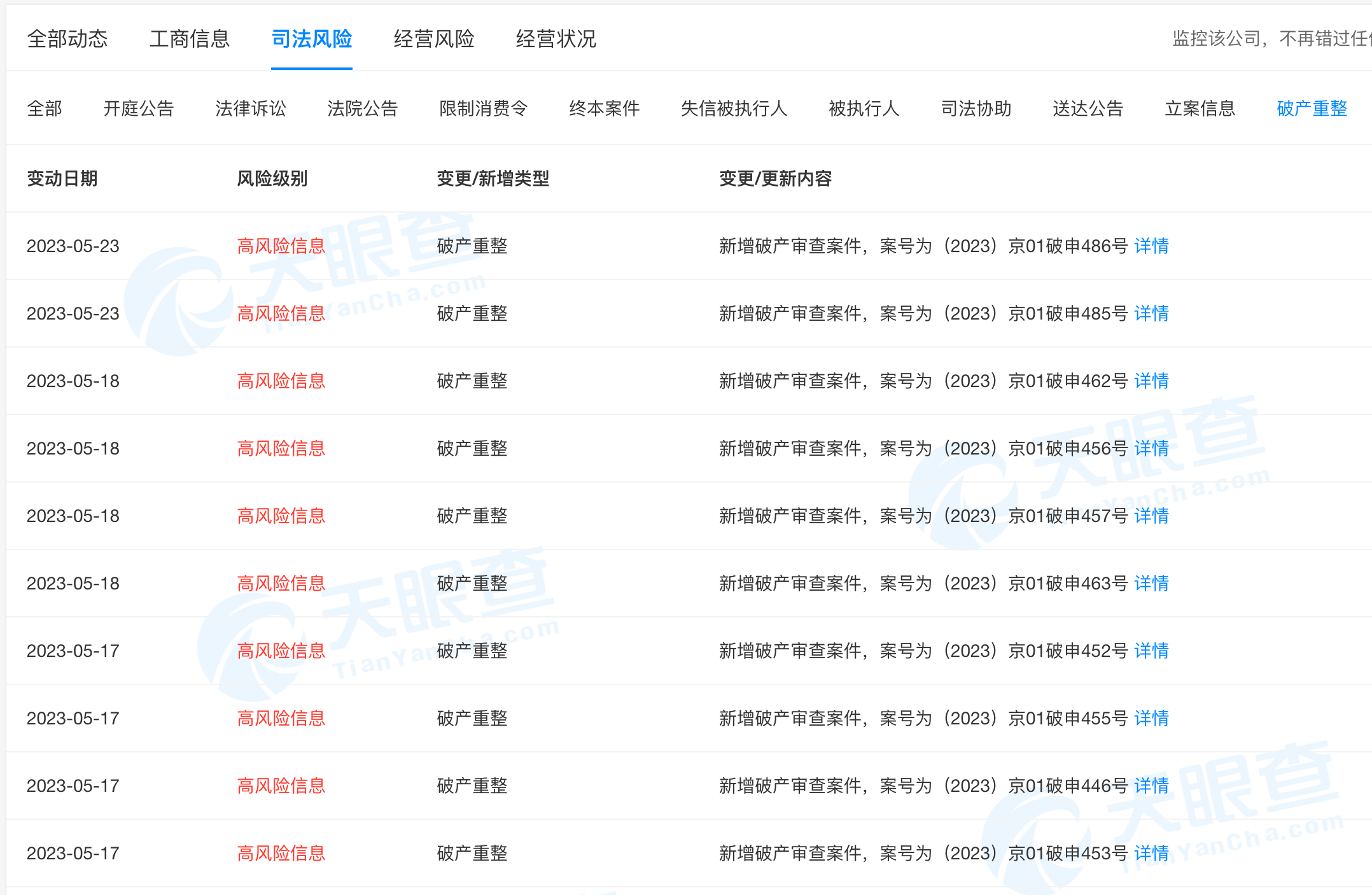
Task: Select the 全部 sub-filter
Action: (45, 108)
